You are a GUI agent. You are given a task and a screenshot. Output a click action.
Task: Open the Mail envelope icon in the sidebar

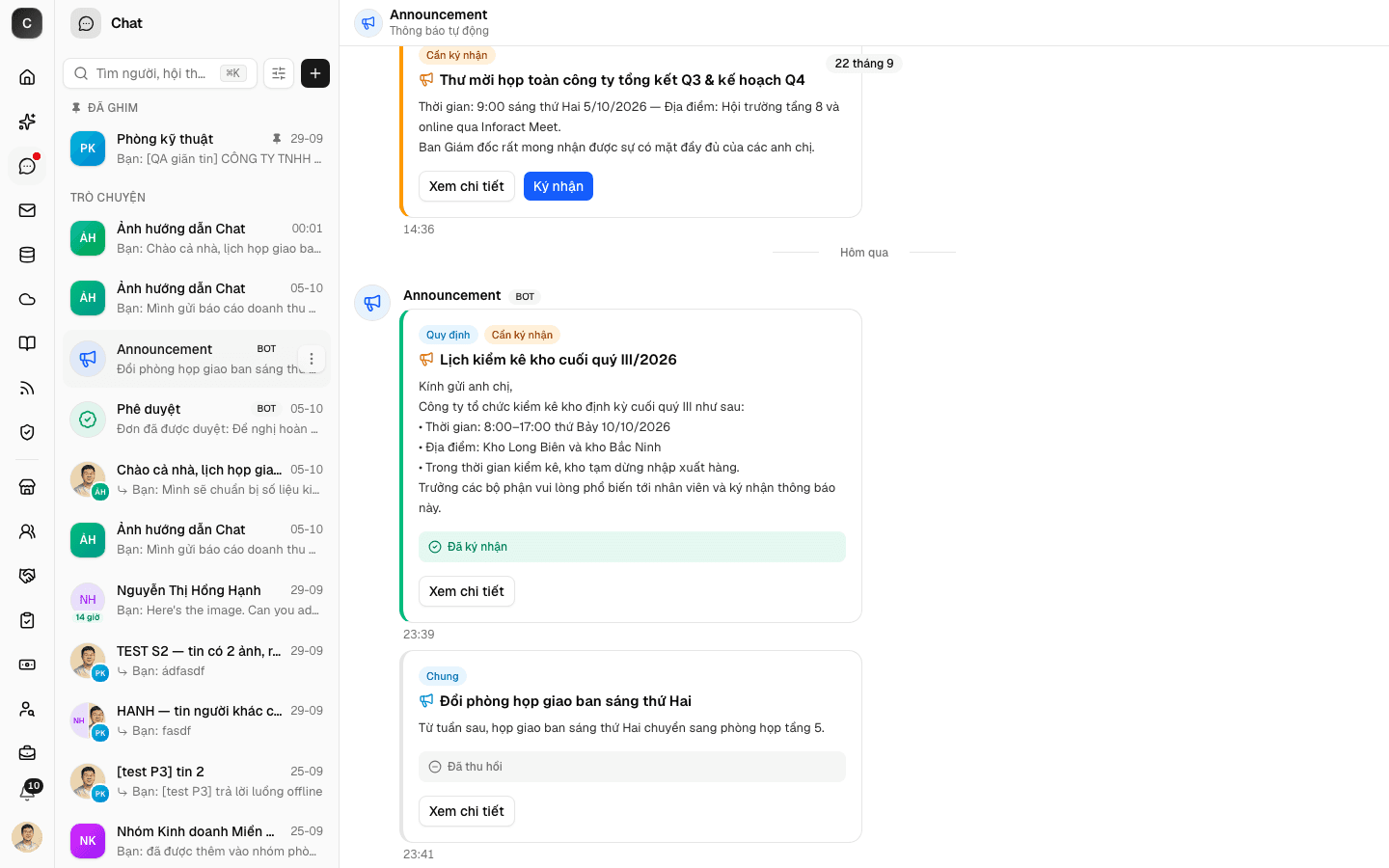(27, 210)
